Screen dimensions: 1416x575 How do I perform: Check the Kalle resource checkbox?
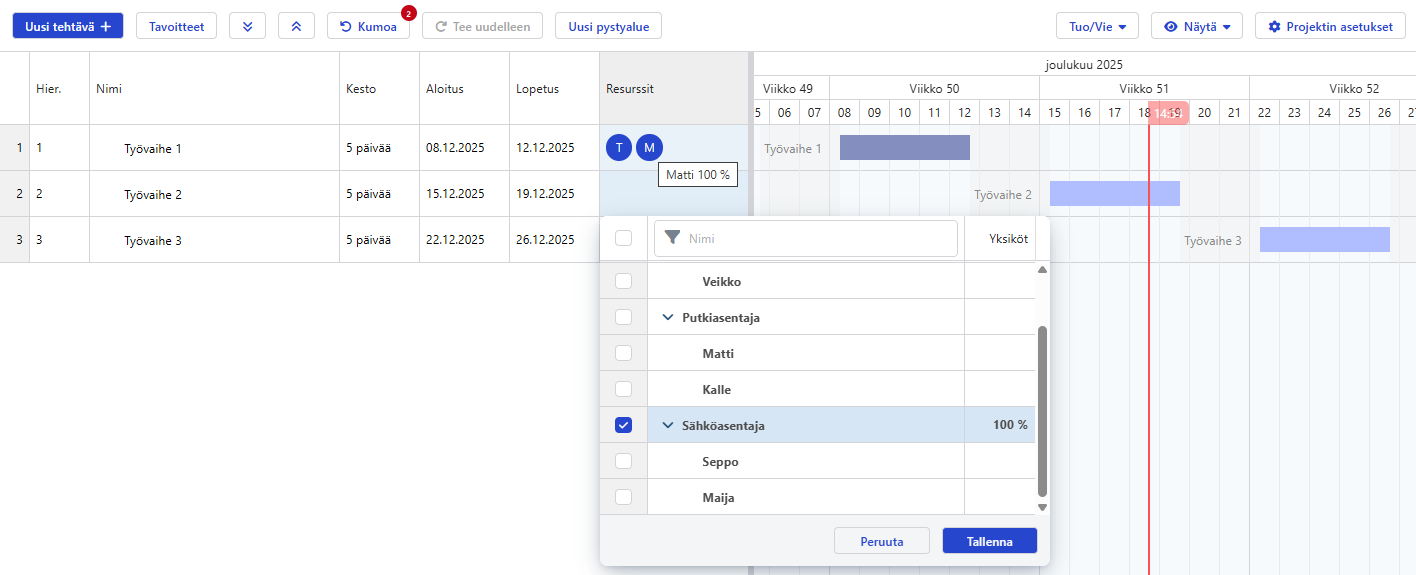point(623,389)
